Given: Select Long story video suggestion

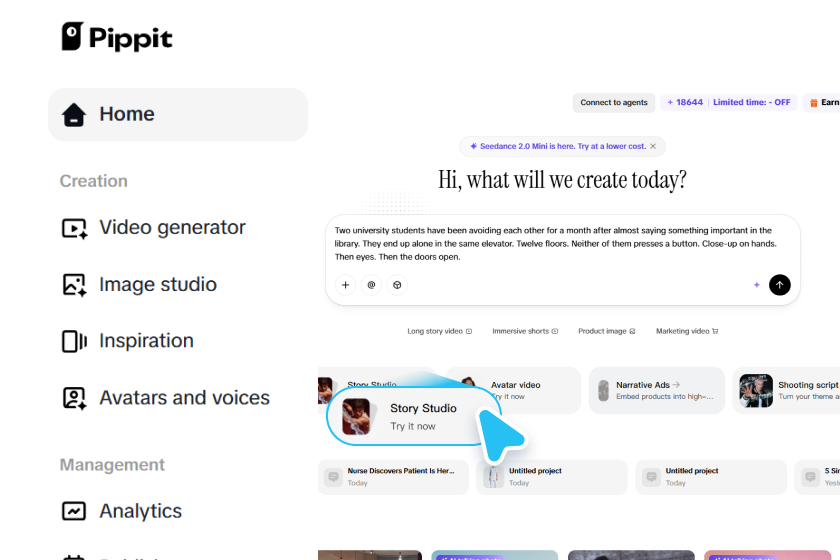Looking at the screenshot, I should [x=439, y=331].
